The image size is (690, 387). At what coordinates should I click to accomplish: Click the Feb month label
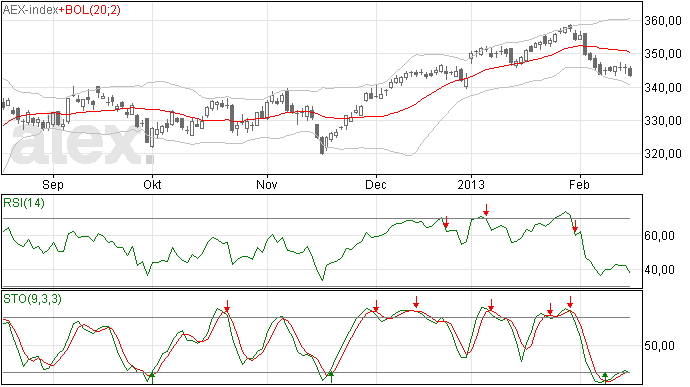(x=579, y=184)
